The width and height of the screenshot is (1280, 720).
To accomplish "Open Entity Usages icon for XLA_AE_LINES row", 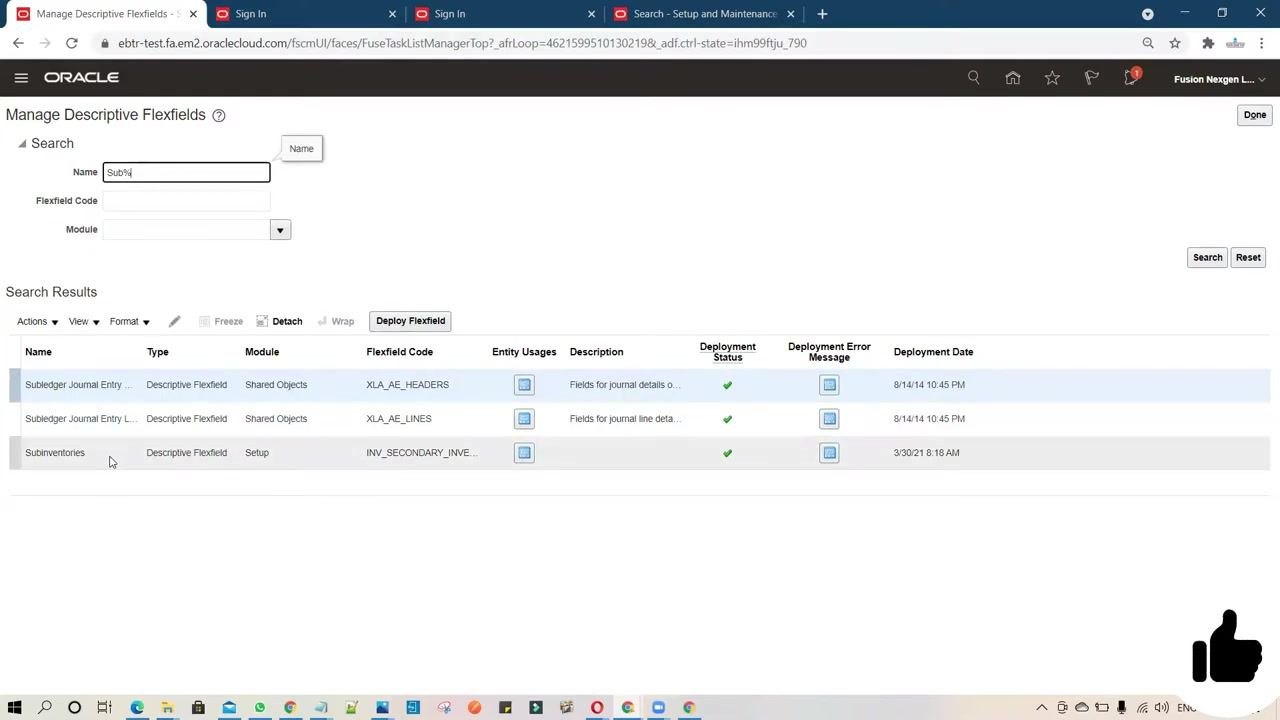I will (524, 419).
